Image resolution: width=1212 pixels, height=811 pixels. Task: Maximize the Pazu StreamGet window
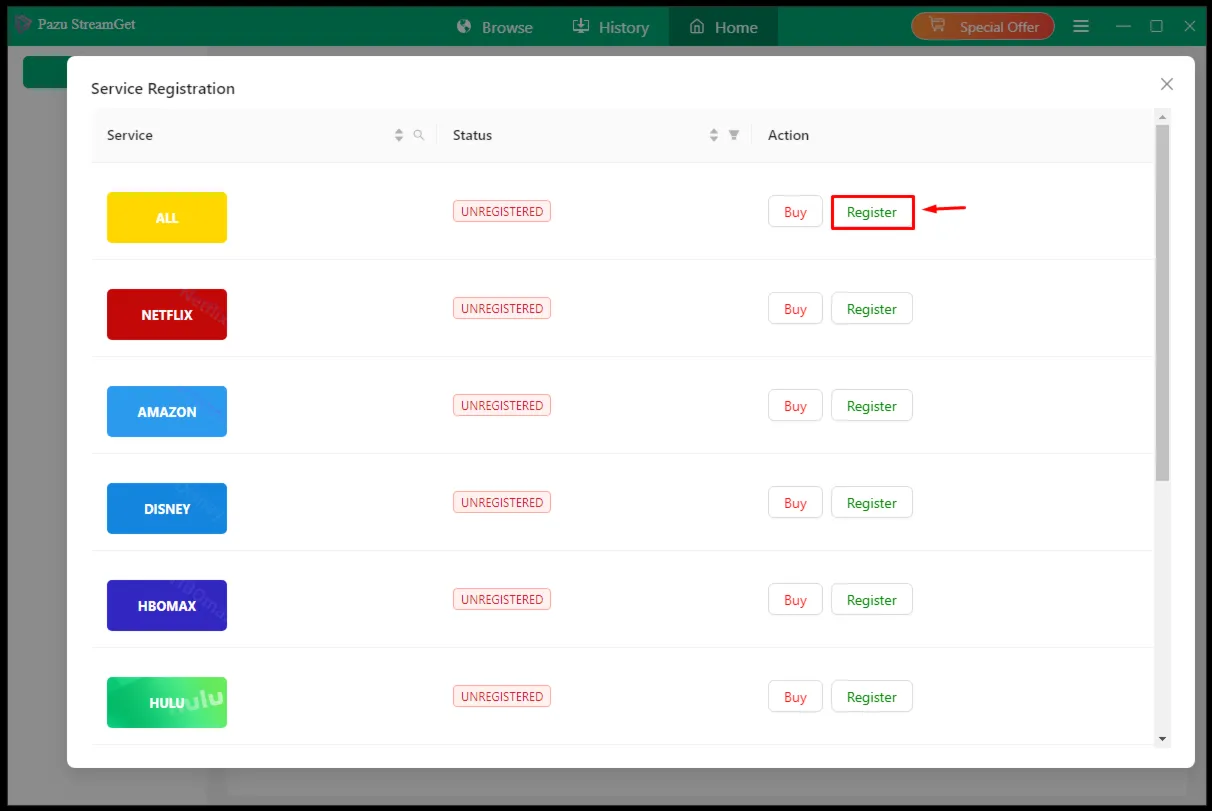pyautogui.click(x=1156, y=26)
